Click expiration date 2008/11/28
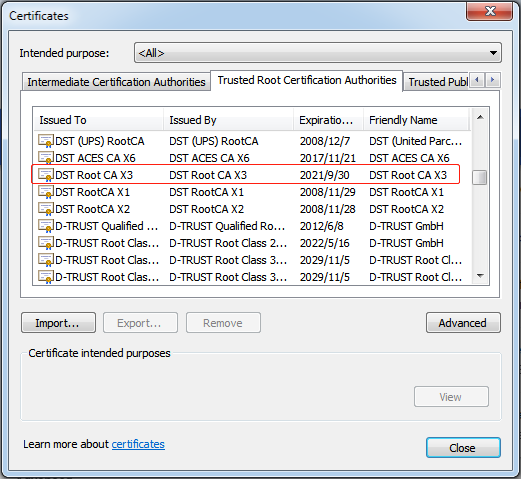Screen dimensions: 521x479 tap(327, 209)
